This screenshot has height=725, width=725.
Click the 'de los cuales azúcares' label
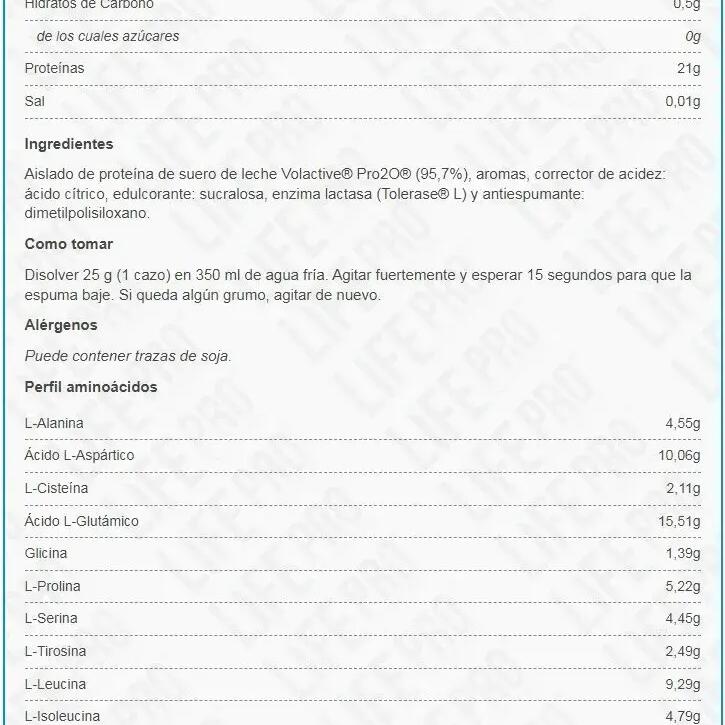pos(108,37)
